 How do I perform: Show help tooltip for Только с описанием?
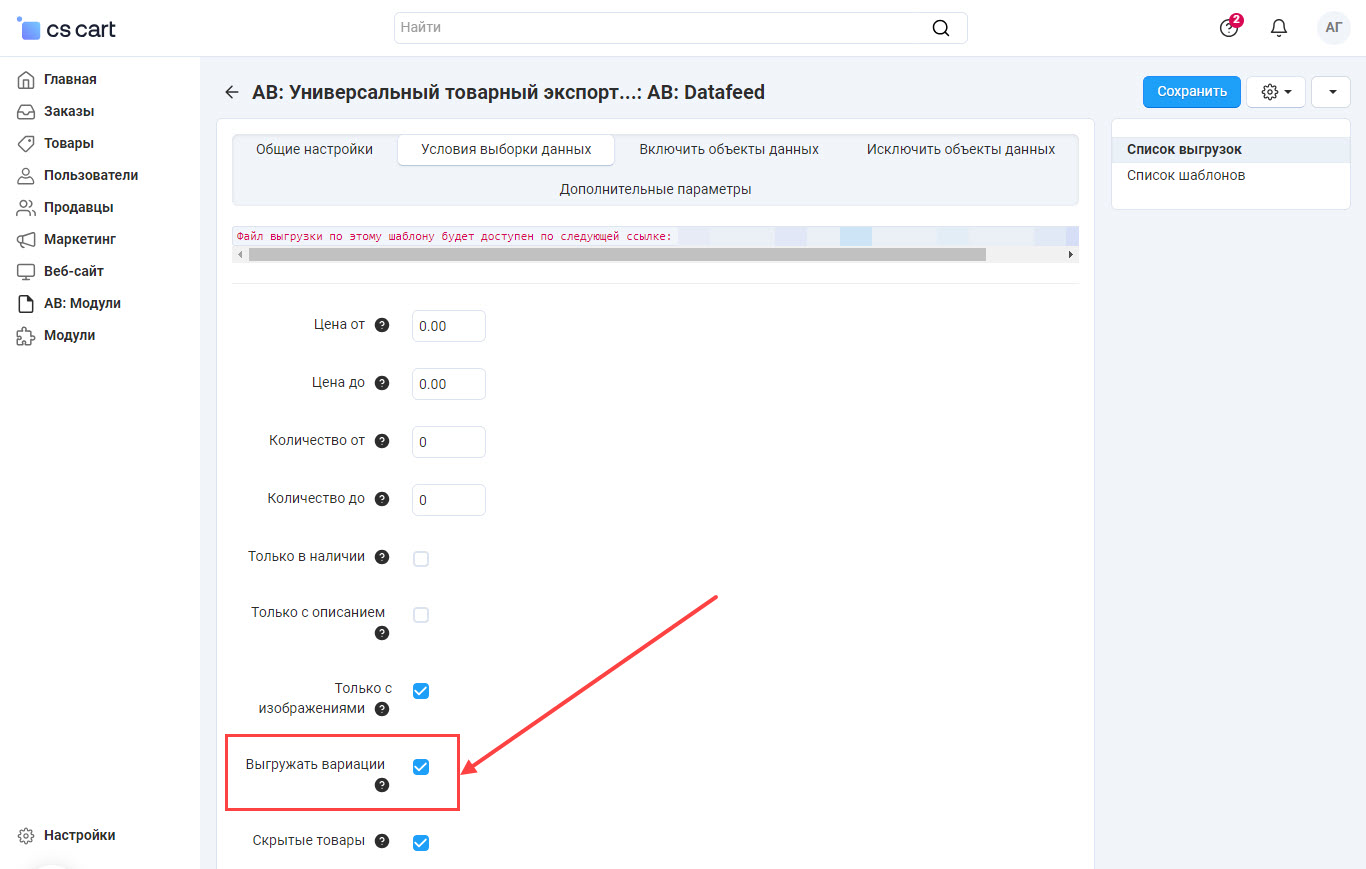tap(381, 633)
